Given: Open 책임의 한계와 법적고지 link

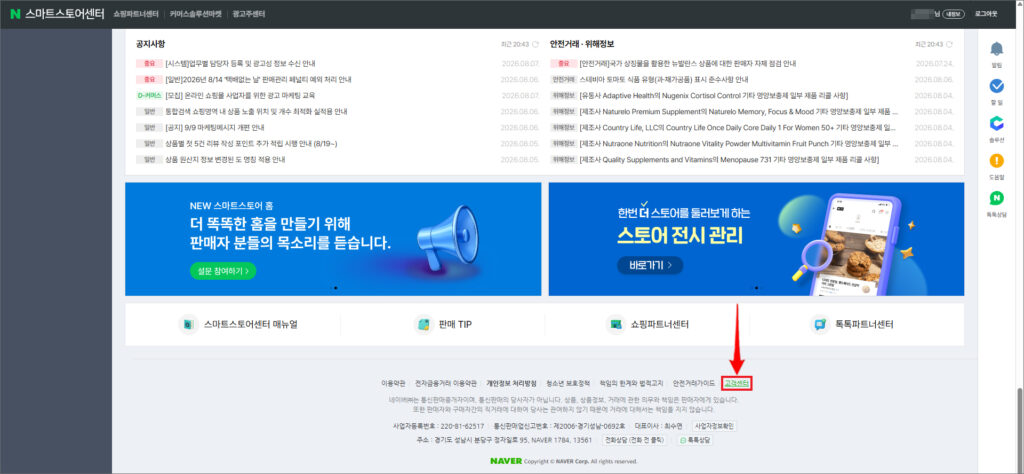Looking at the screenshot, I should coord(632,383).
